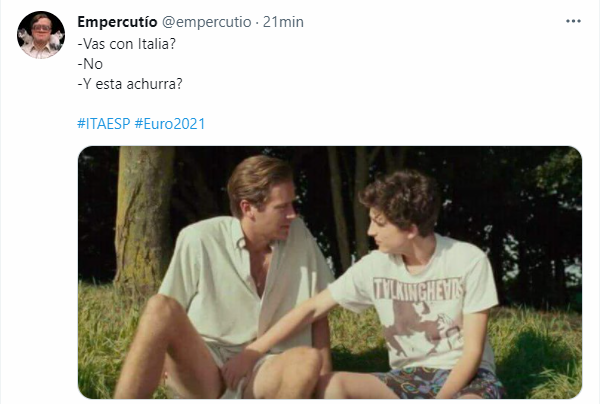
Task: Click the glasses on the avatar image
Action: tap(41, 28)
